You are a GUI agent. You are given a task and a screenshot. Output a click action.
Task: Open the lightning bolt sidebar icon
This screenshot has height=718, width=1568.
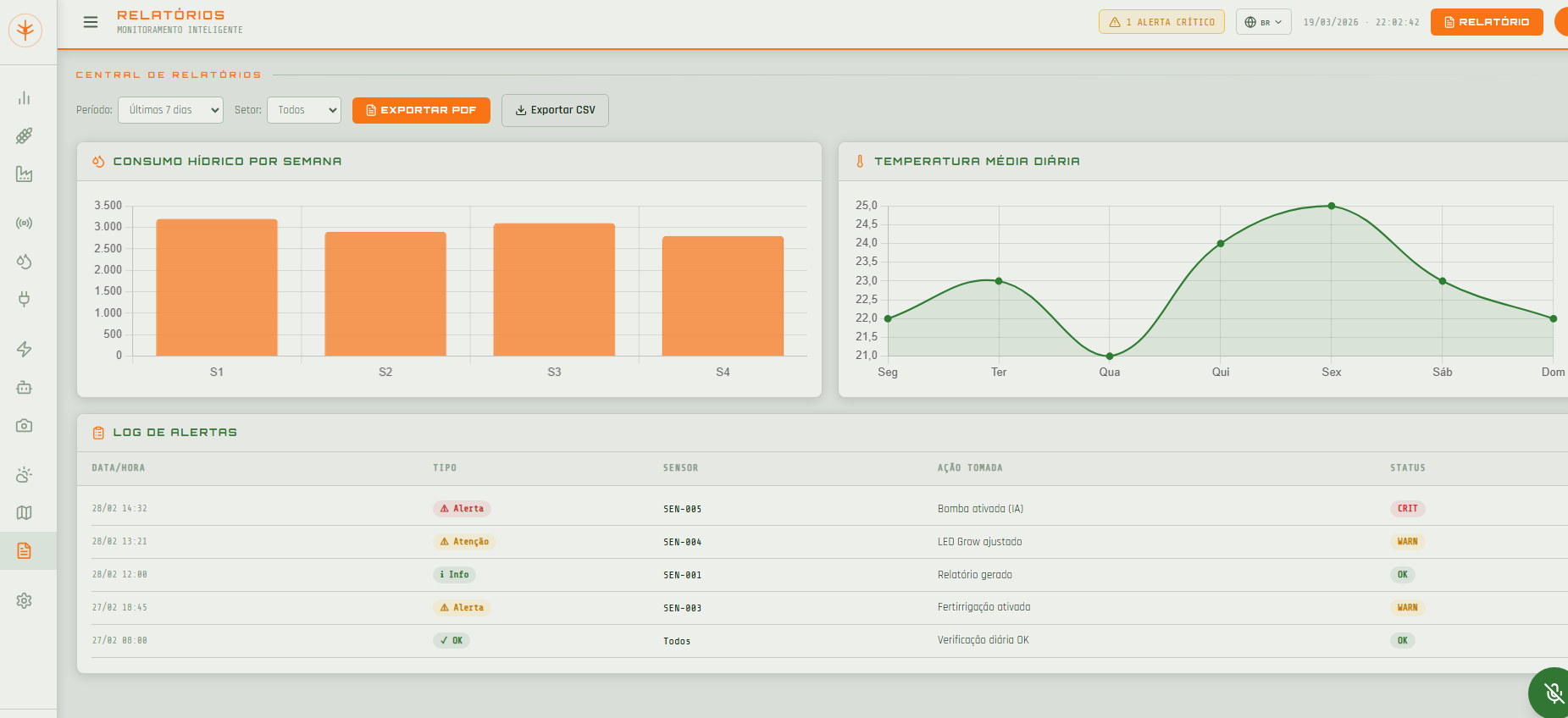point(25,350)
